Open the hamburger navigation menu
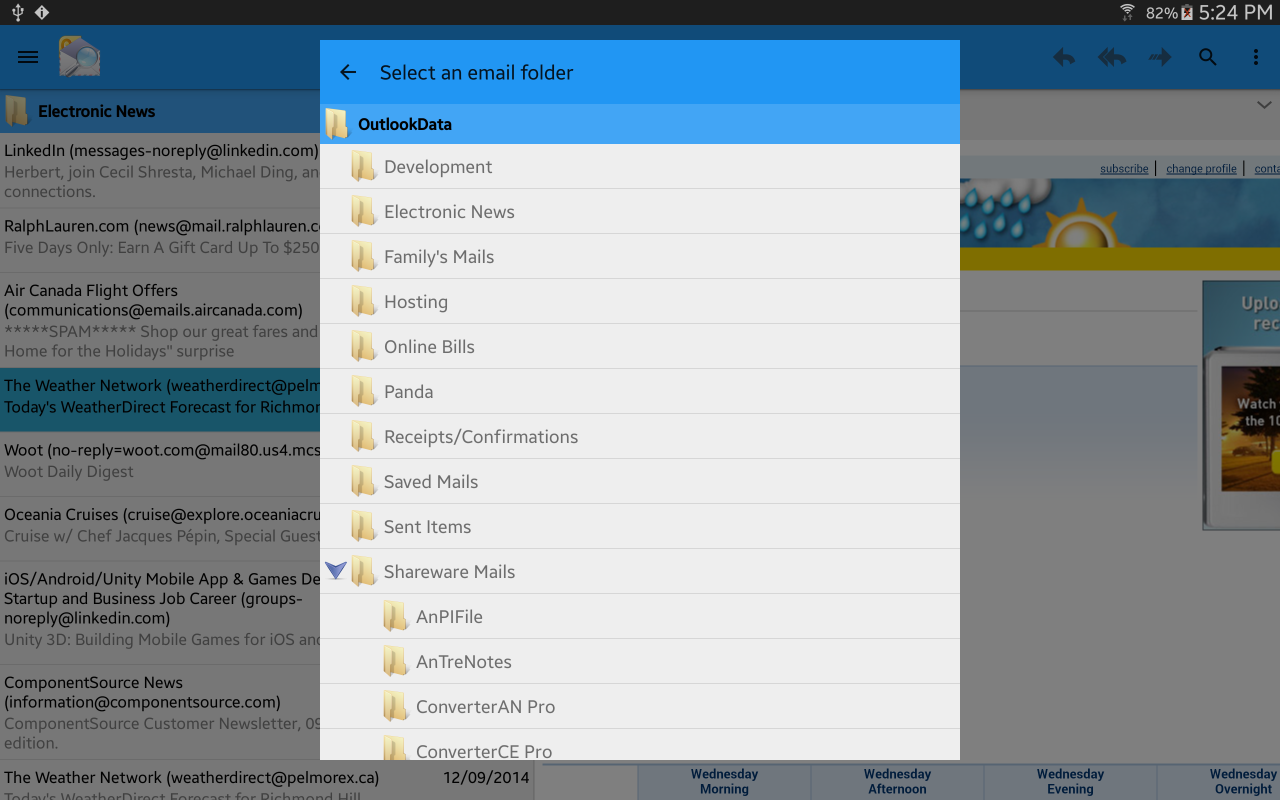The height and width of the screenshot is (800, 1280). [28, 57]
